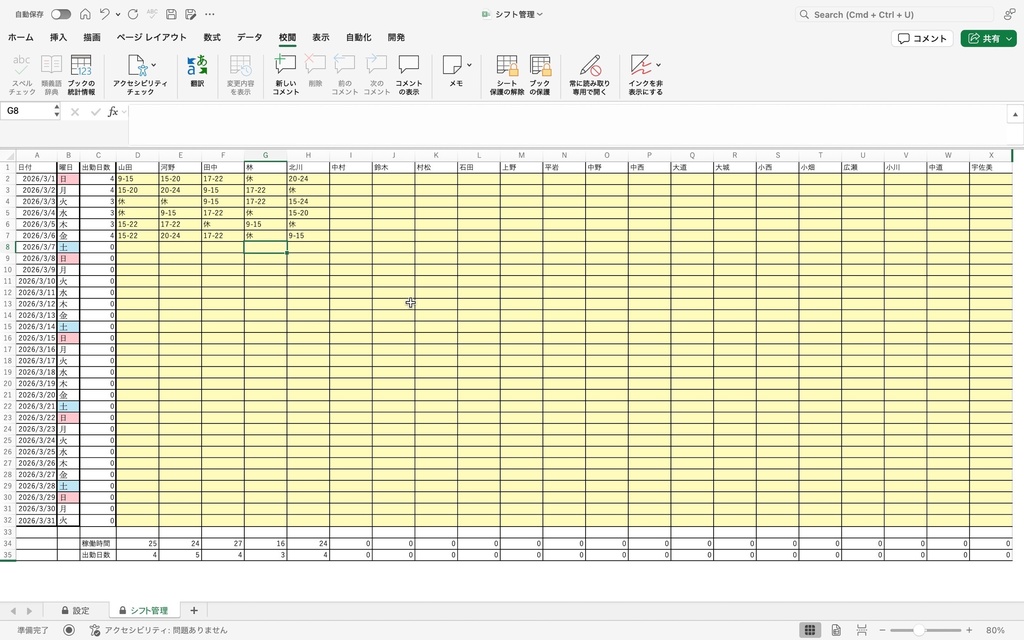Open the 翻訳 translate tool
Screen dimensions: 1024x640
tap(197, 71)
